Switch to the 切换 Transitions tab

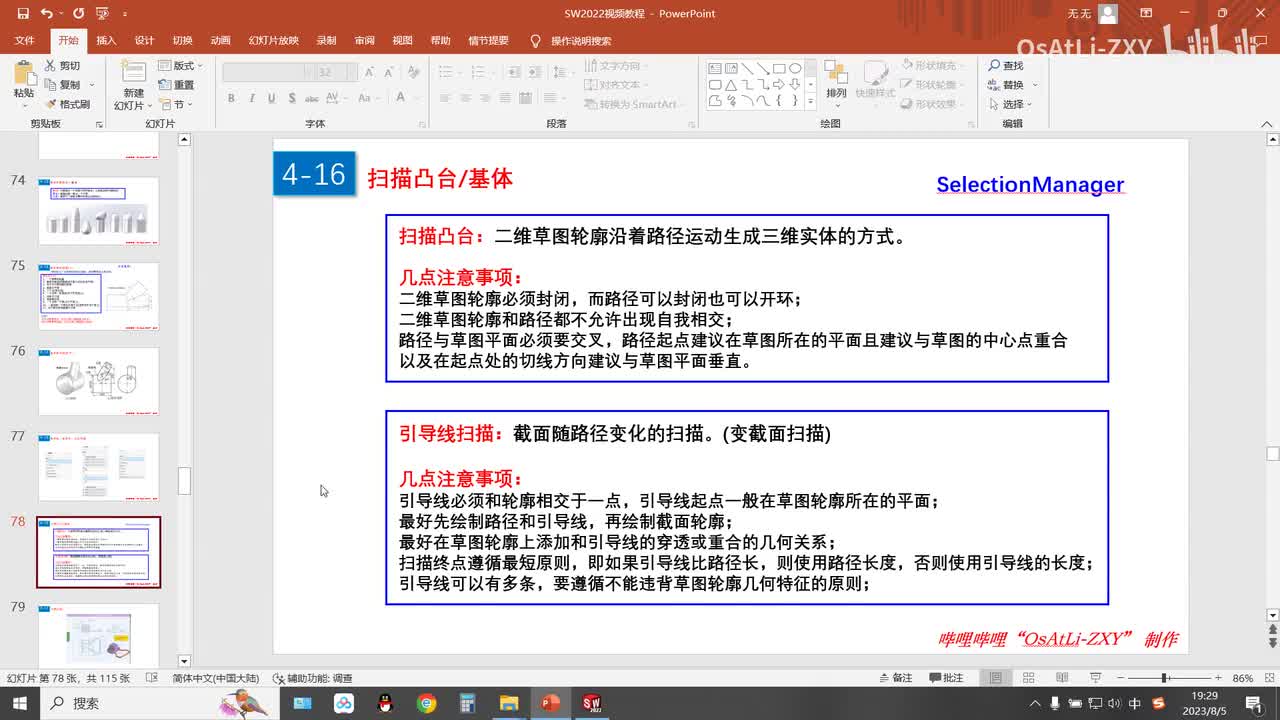pos(182,41)
